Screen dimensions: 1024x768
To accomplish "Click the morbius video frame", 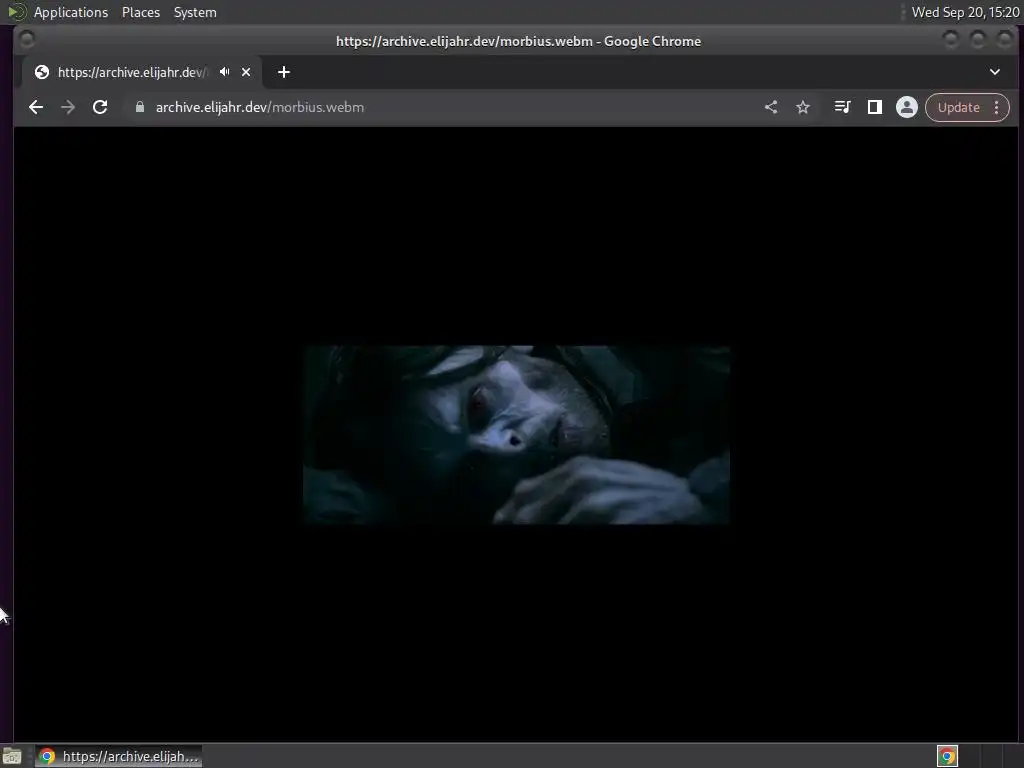I will tap(516, 435).
